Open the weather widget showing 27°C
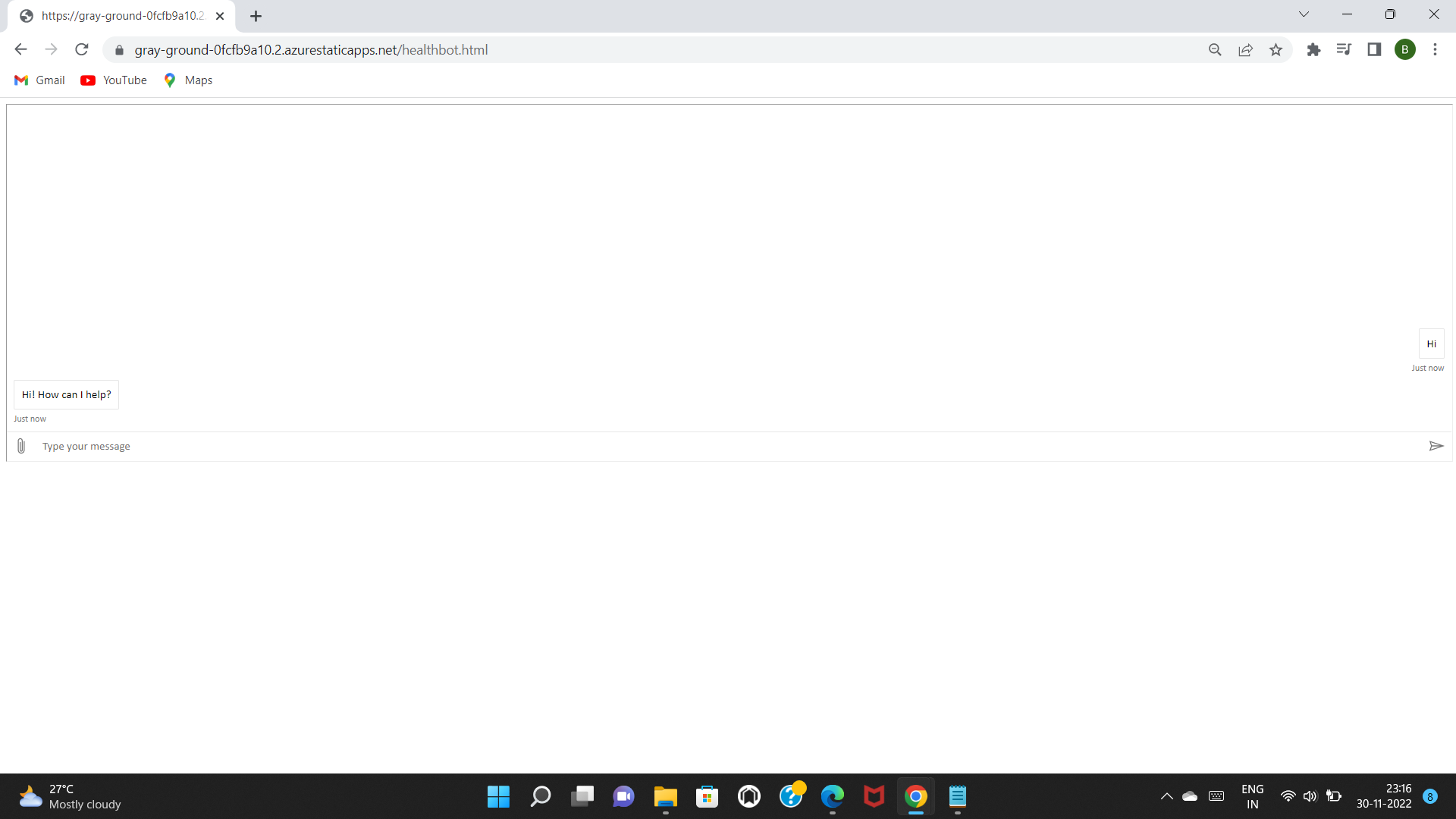Image resolution: width=1456 pixels, height=819 pixels. (x=70, y=796)
